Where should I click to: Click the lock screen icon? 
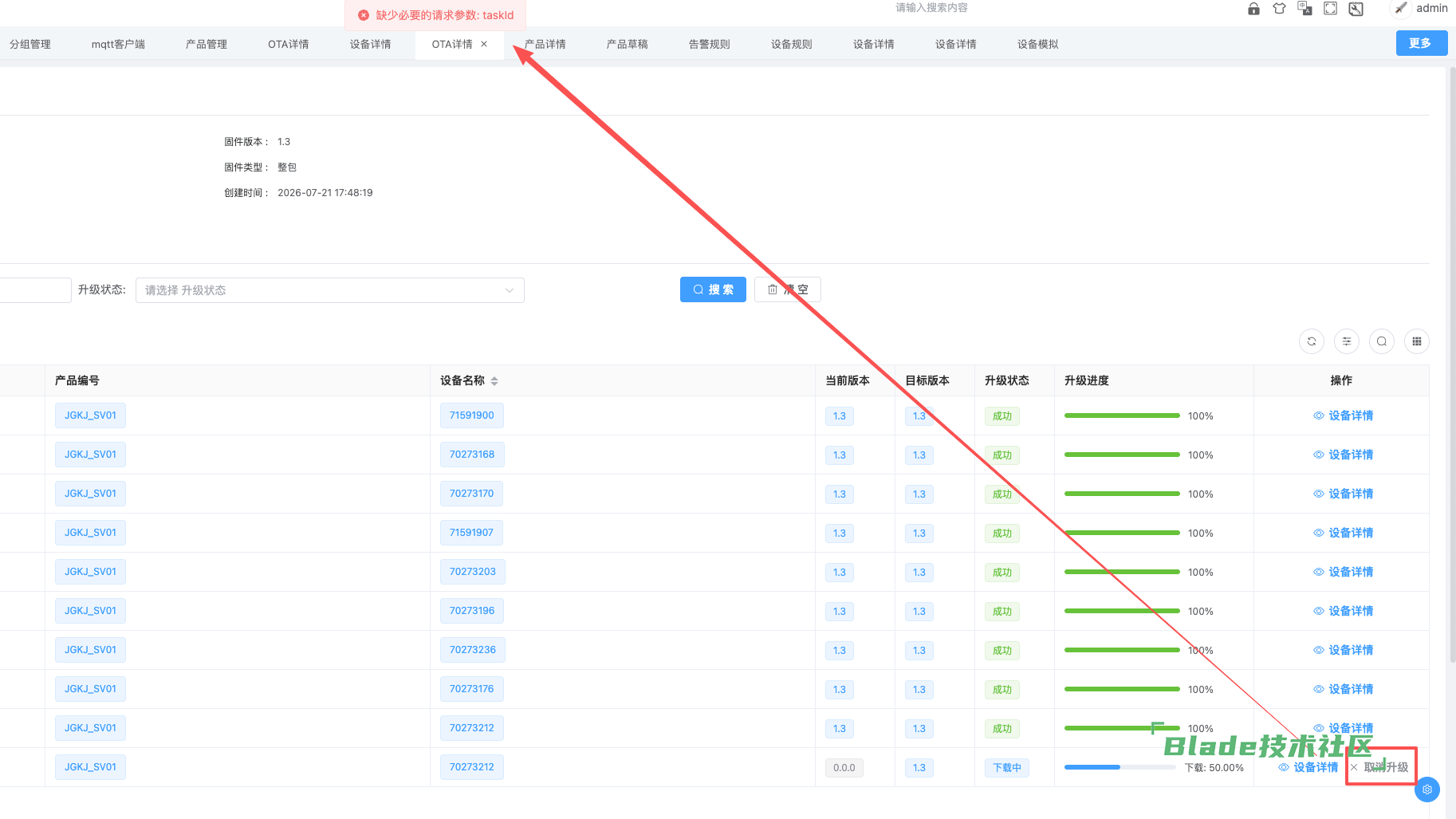[1253, 9]
